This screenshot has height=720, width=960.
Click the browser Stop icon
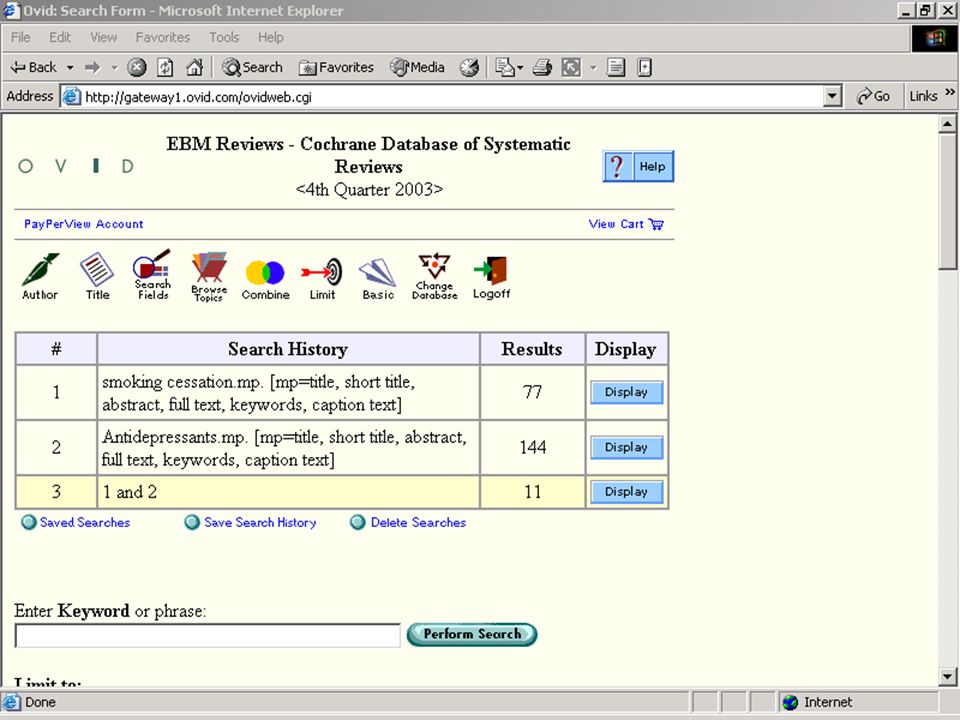[x=137, y=67]
